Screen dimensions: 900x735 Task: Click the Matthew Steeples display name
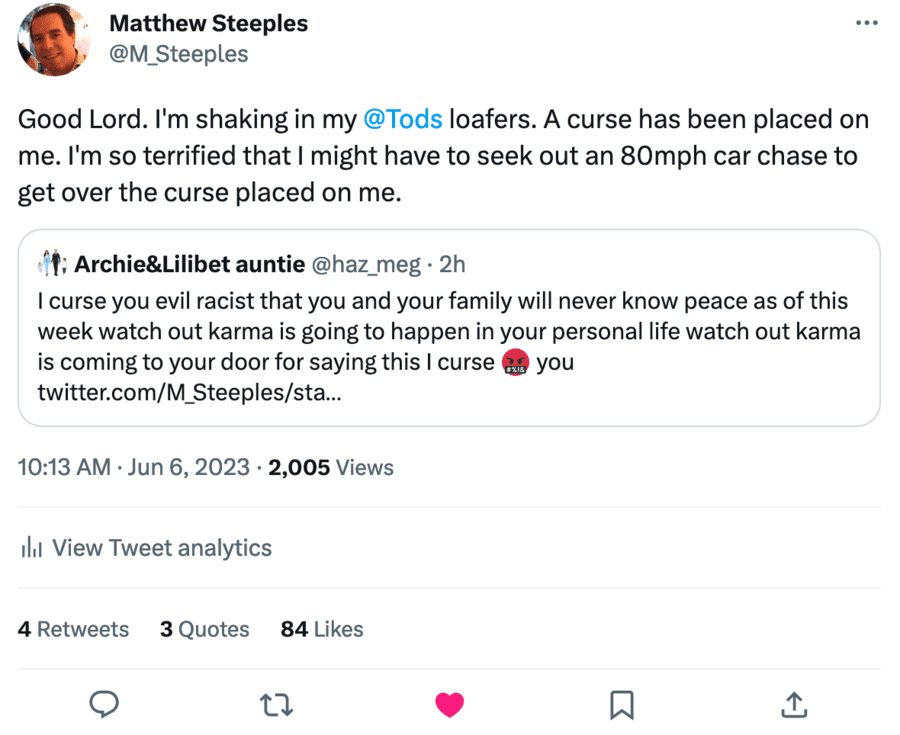[x=208, y=23]
